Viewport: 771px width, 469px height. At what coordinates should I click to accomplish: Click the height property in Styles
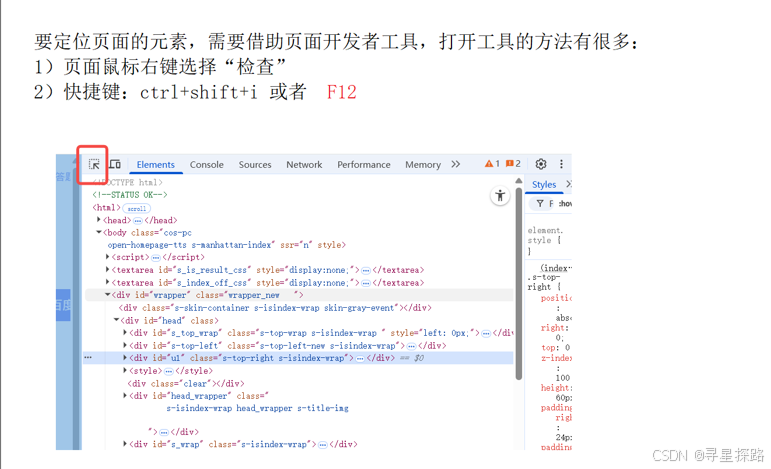(x=555, y=388)
